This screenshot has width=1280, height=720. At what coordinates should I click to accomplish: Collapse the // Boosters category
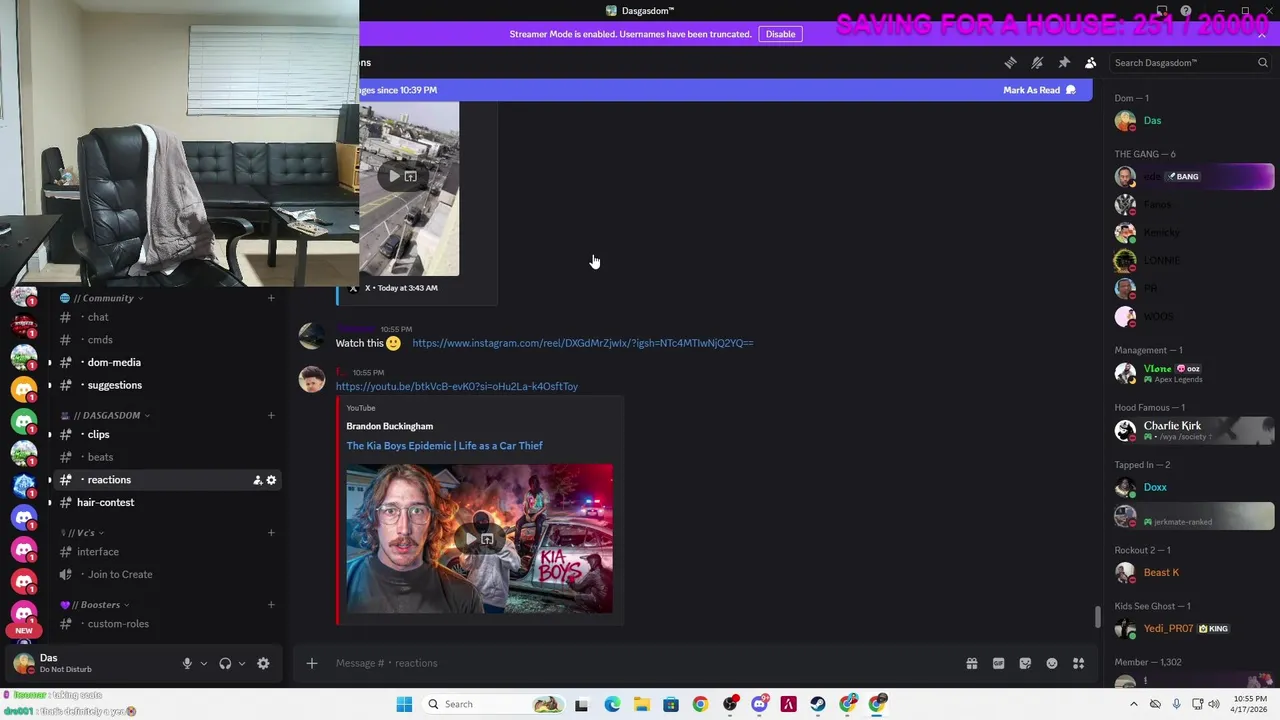pyautogui.click(x=96, y=605)
